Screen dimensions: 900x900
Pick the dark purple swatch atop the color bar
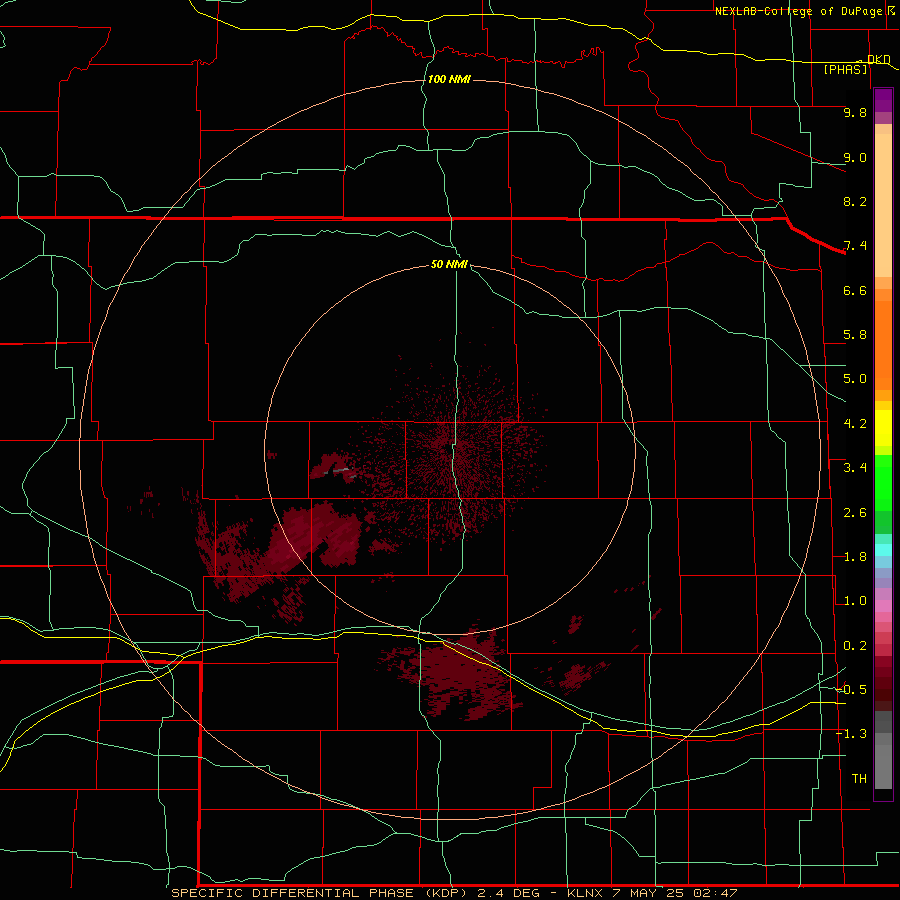point(883,98)
